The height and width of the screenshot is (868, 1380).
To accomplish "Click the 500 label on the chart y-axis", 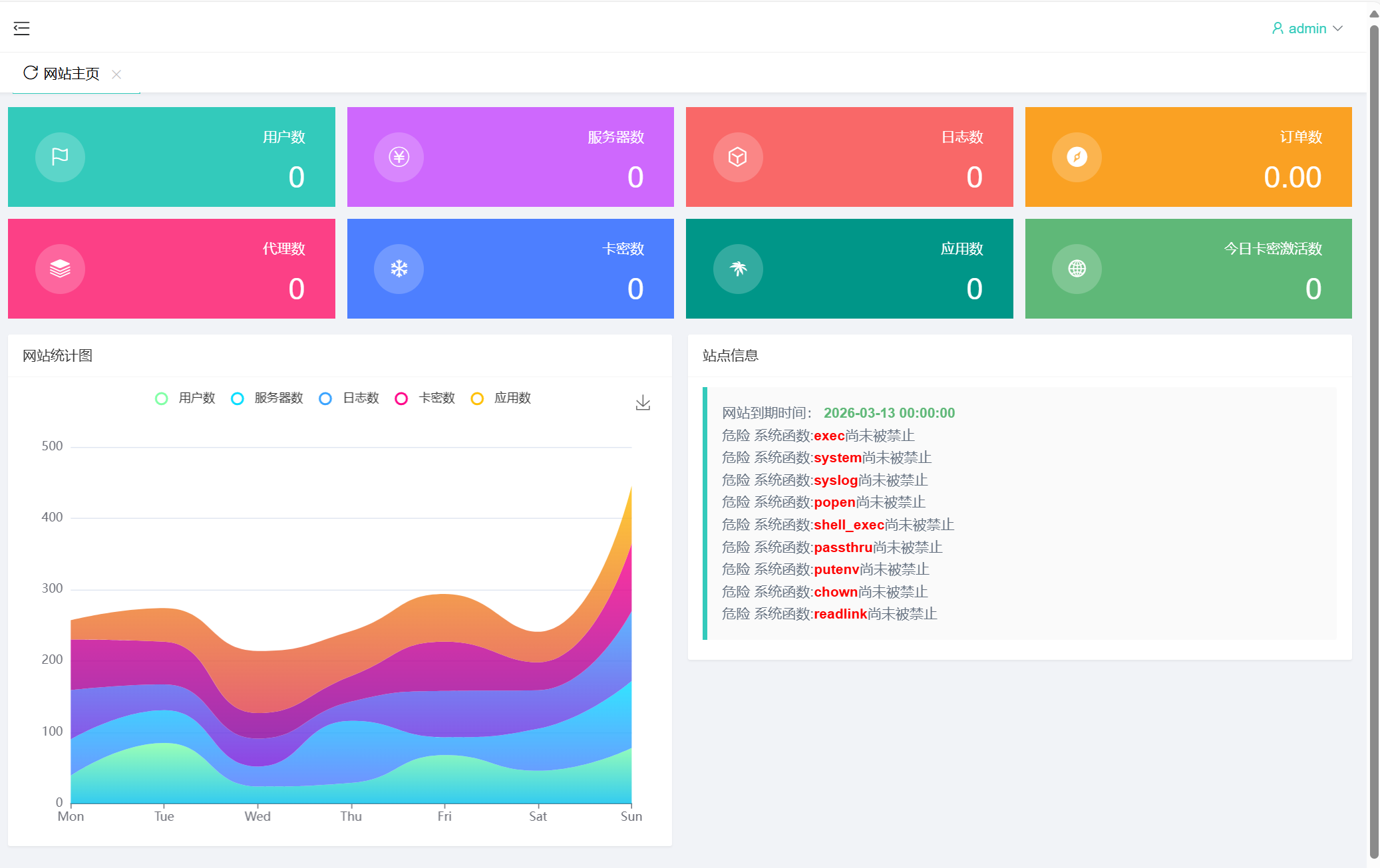I will coord(52,446).
